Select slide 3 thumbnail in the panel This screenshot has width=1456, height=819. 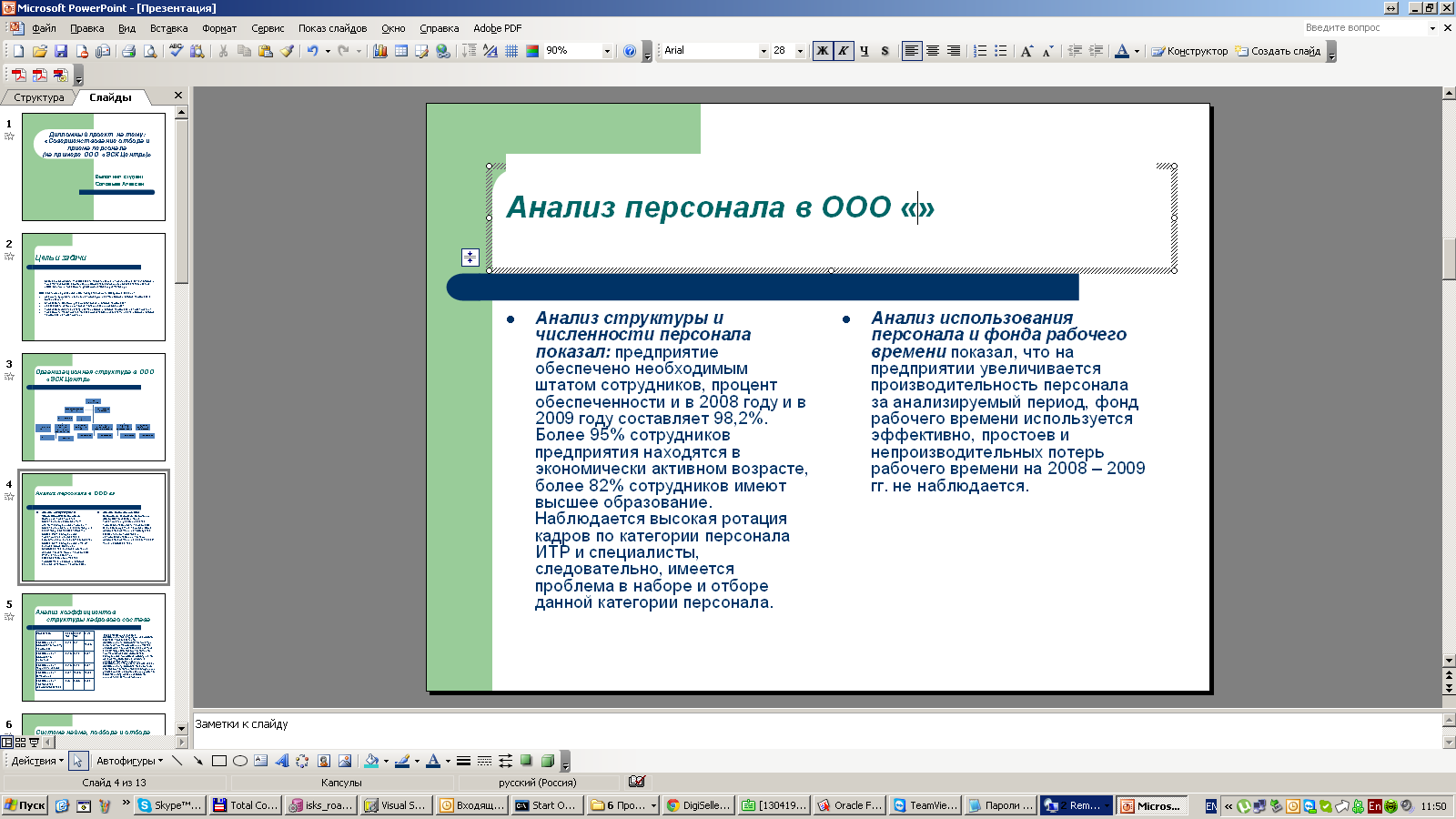coord(94,407)
